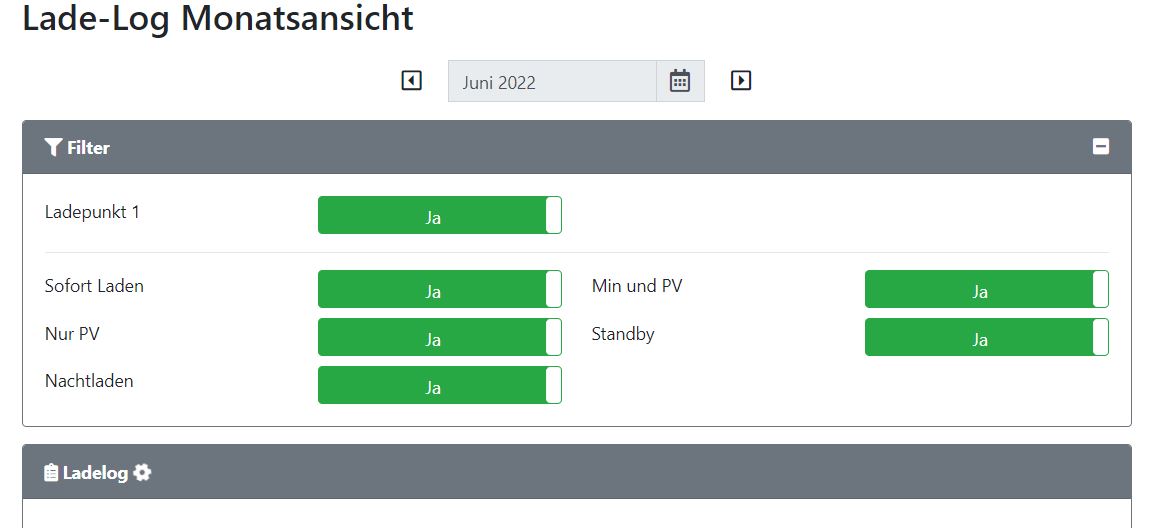Click the Ladelog panel header
The height and width of the screenshot is (528, 1164).
(x=95, y=472)
